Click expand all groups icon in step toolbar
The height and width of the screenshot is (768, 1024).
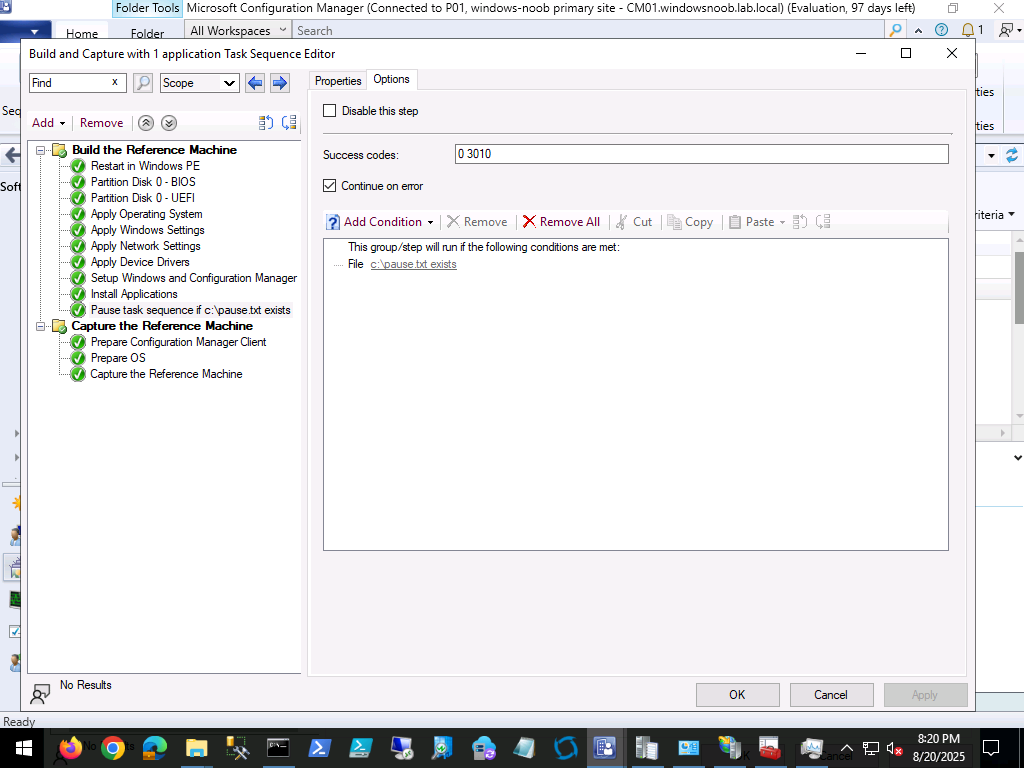tap(266, 123)
